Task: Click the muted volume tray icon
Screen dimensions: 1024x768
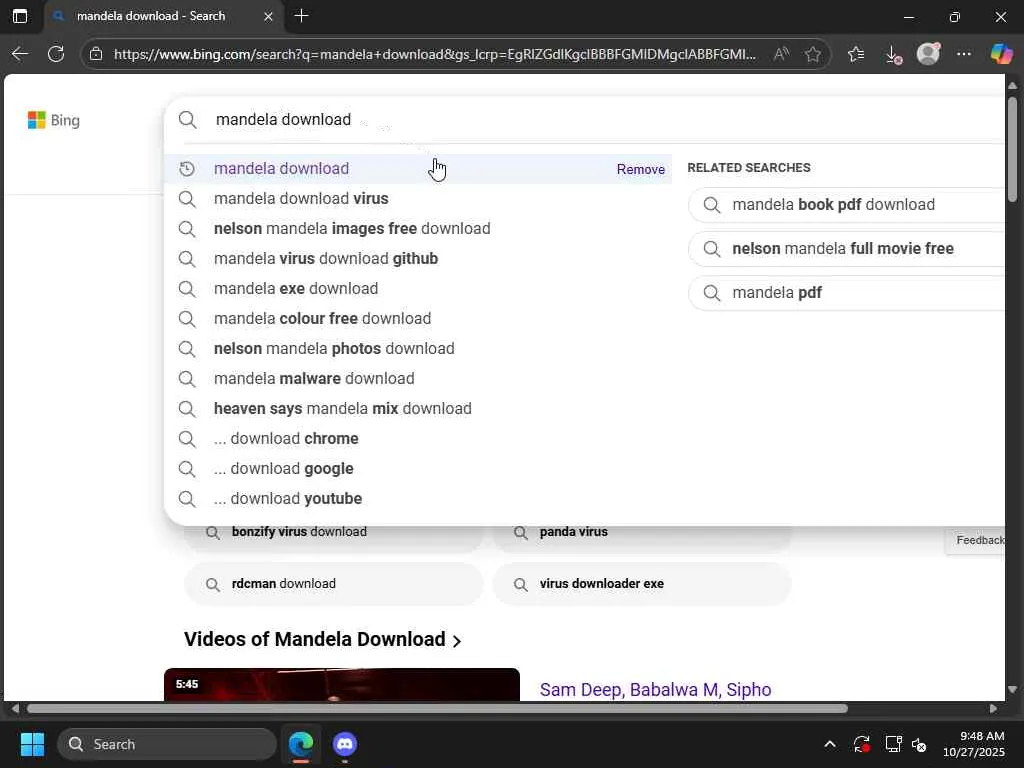Action: pos(919,744)
